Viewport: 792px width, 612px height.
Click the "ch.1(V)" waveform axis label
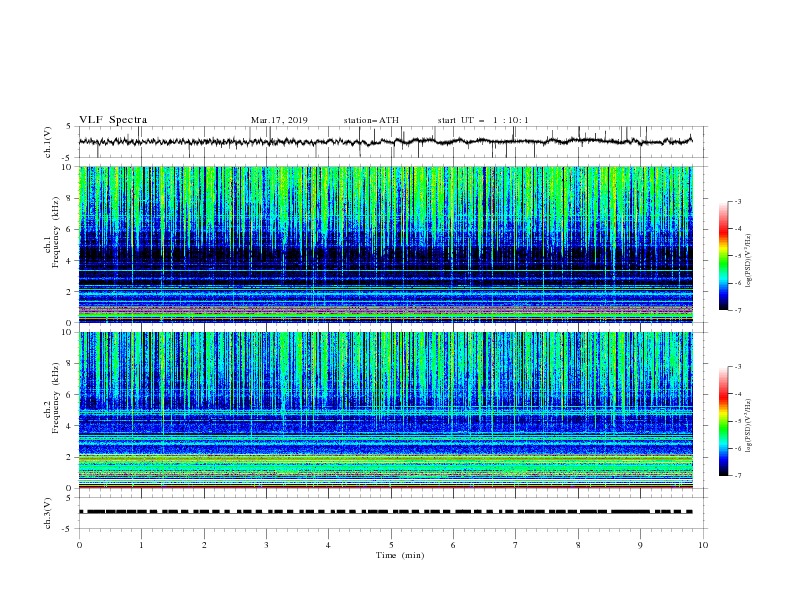pyautogui.click(x=48, y=142)
